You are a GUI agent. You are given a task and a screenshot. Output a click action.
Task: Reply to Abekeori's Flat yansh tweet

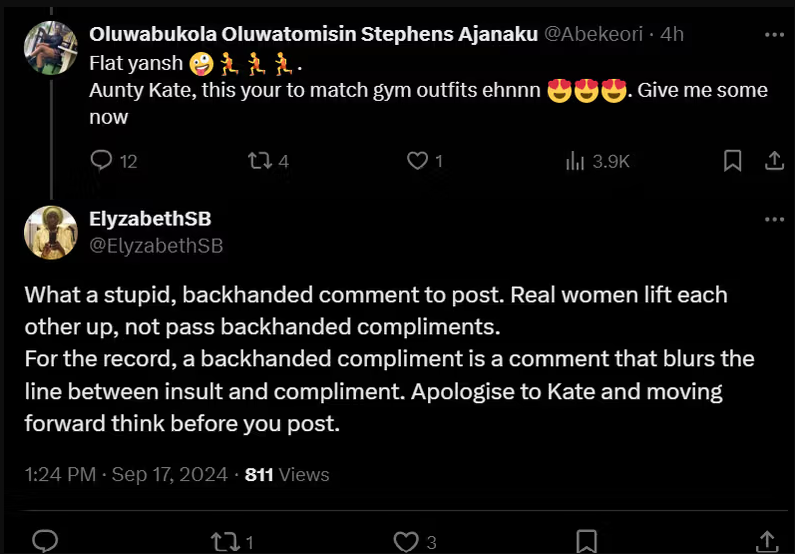tap(102, 160)
